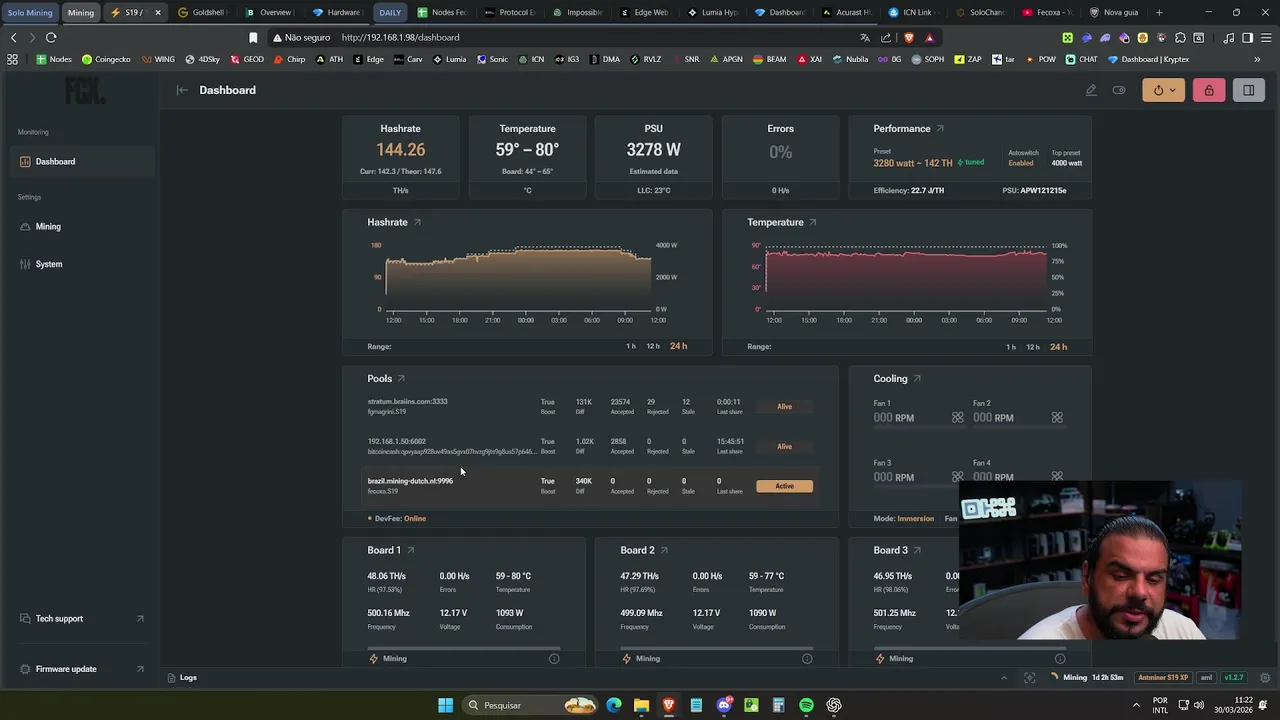Click the Brave shields icon in address bar
The width and height of the screenshot is (1280, 720).
pyautogui.click(x=908, y=37)
